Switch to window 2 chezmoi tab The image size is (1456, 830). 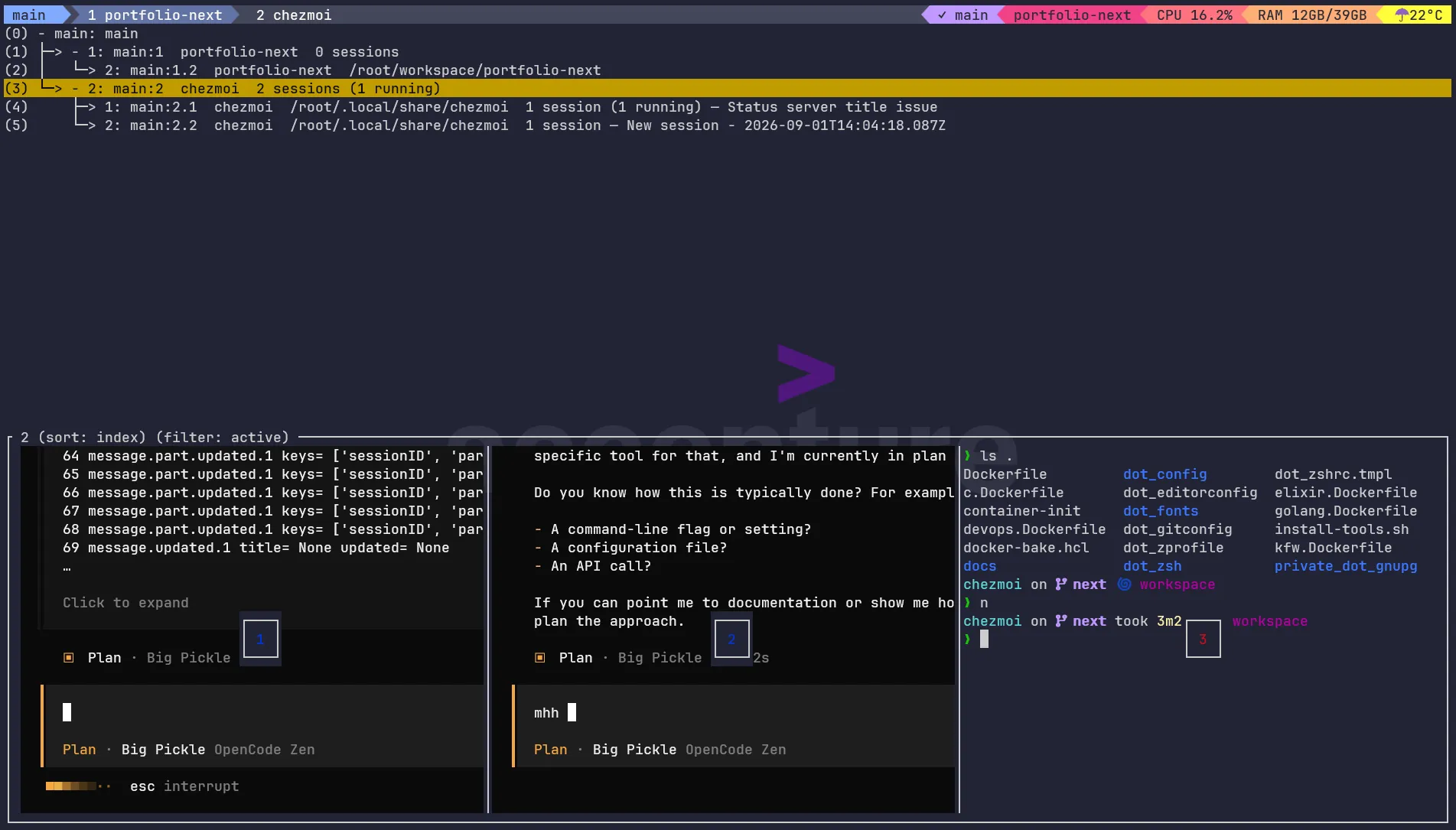point(294,15)
